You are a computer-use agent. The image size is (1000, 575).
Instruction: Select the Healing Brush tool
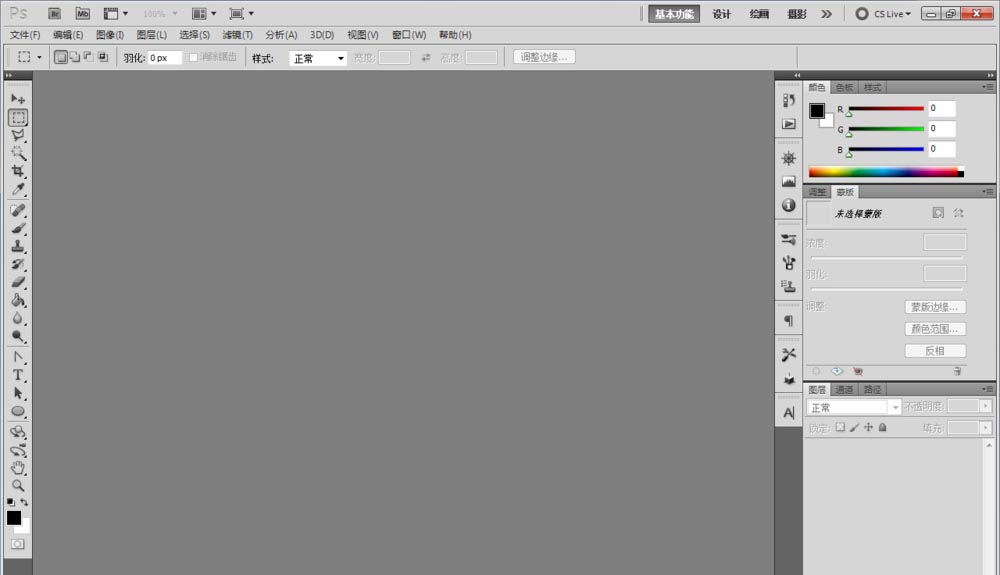18,210
